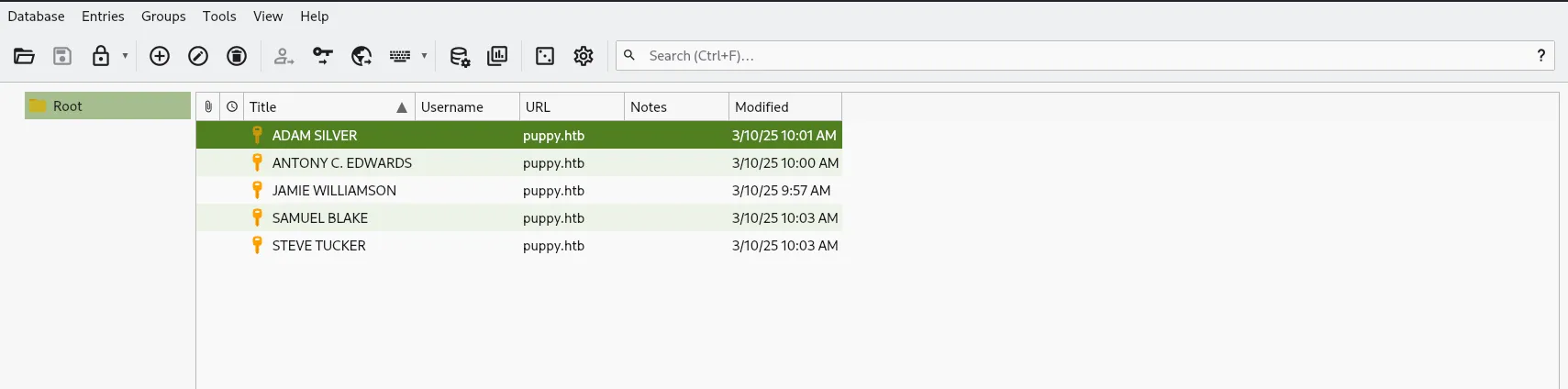
Task: Open the auto-type dropdown arrow
Action: [424, 56]
